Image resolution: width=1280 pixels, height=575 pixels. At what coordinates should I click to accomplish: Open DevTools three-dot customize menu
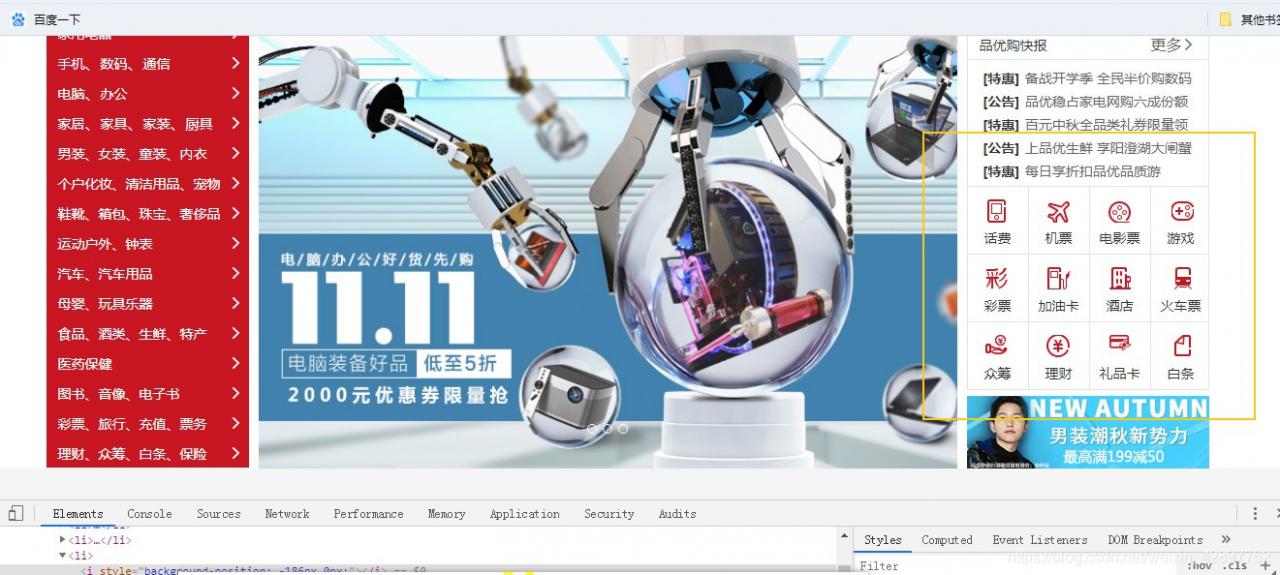tap(1256, 513)
